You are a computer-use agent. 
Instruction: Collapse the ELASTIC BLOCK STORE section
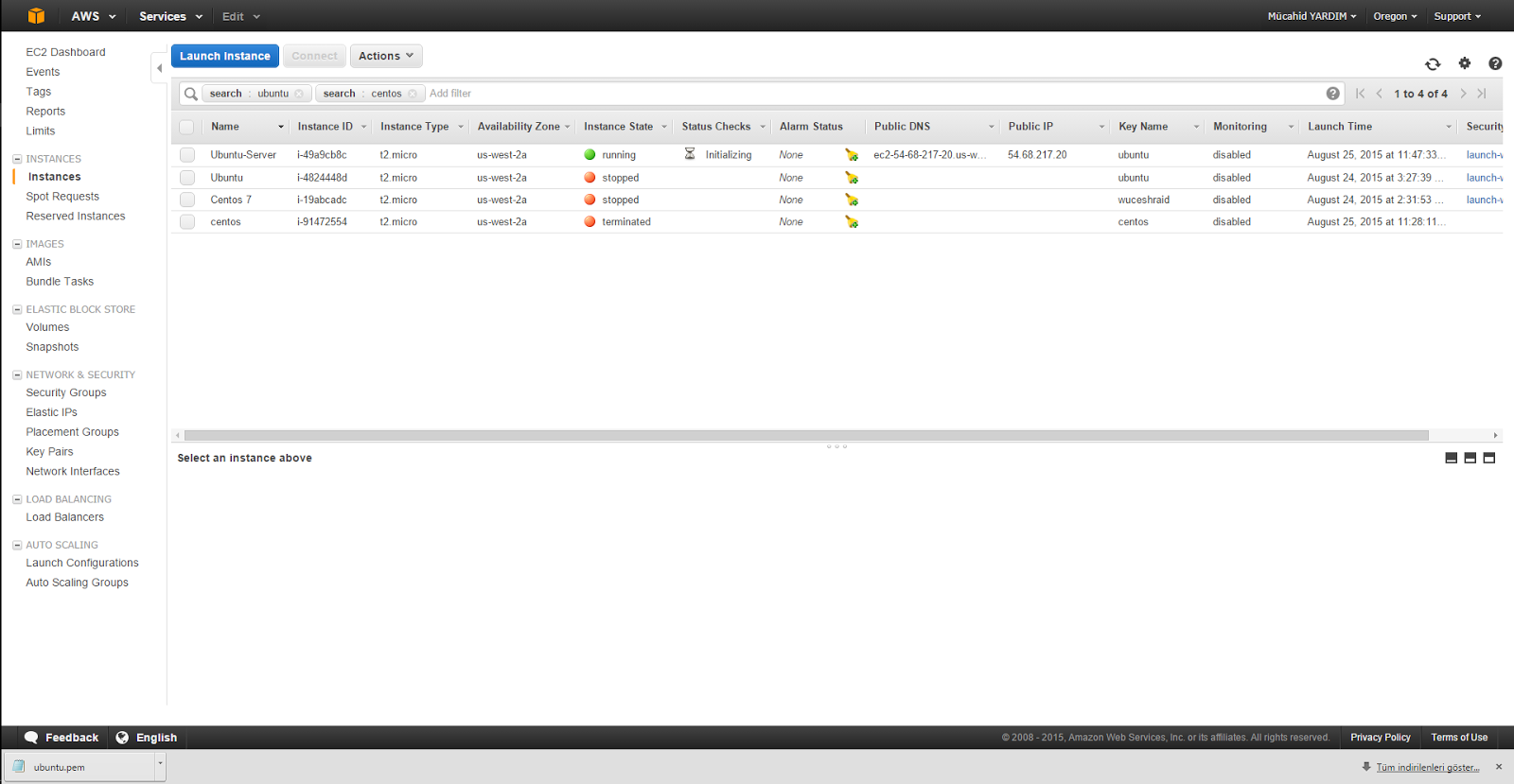pyautogui.click(x=17, y=309)
